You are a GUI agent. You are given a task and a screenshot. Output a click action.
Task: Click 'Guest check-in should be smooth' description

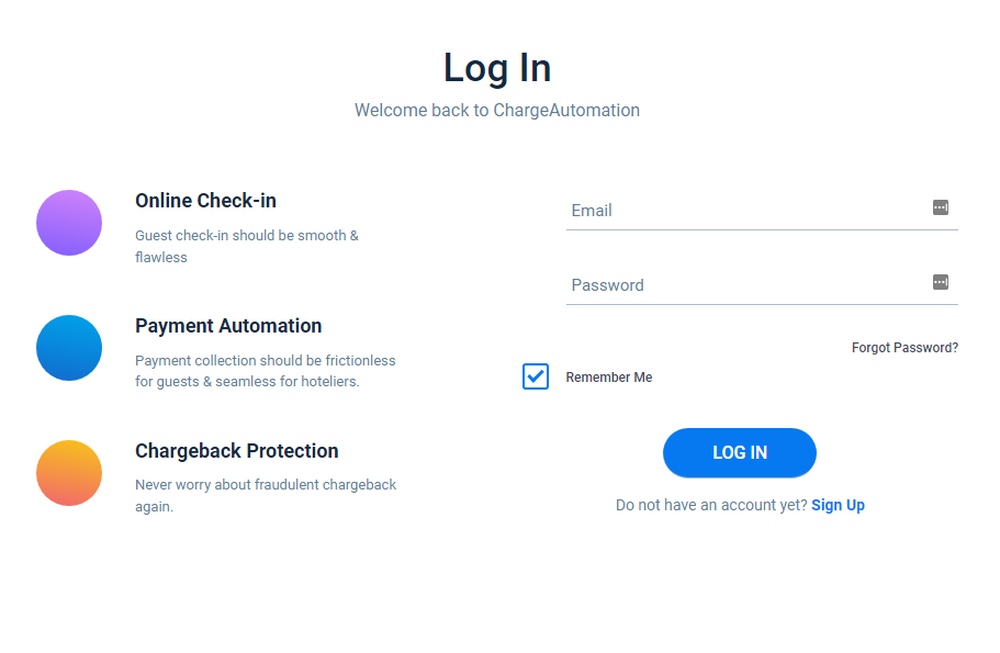pyautogui.click(x=247, y=246)
